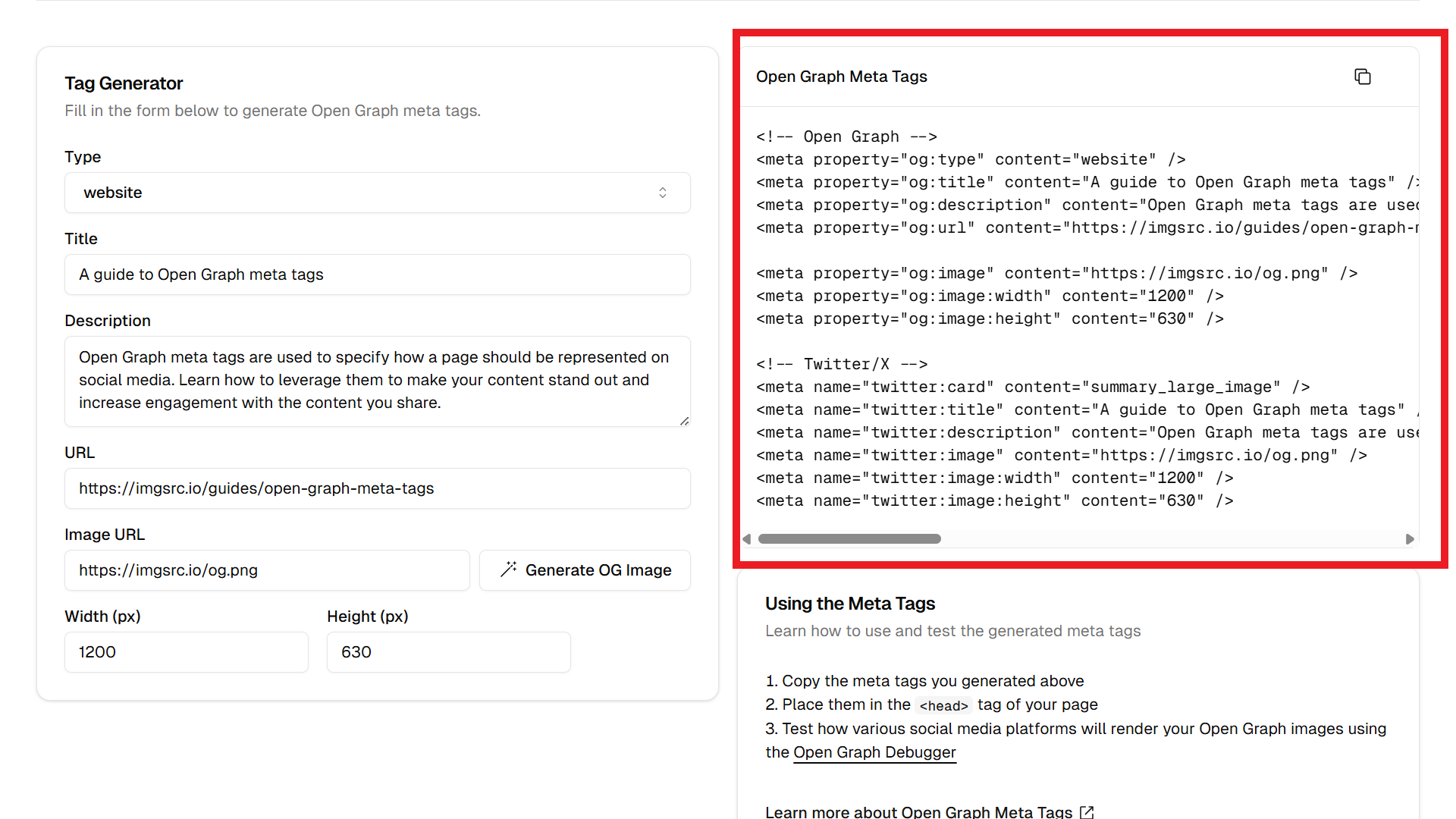Click the code panel horizontal scrollbar thumb

849,539
